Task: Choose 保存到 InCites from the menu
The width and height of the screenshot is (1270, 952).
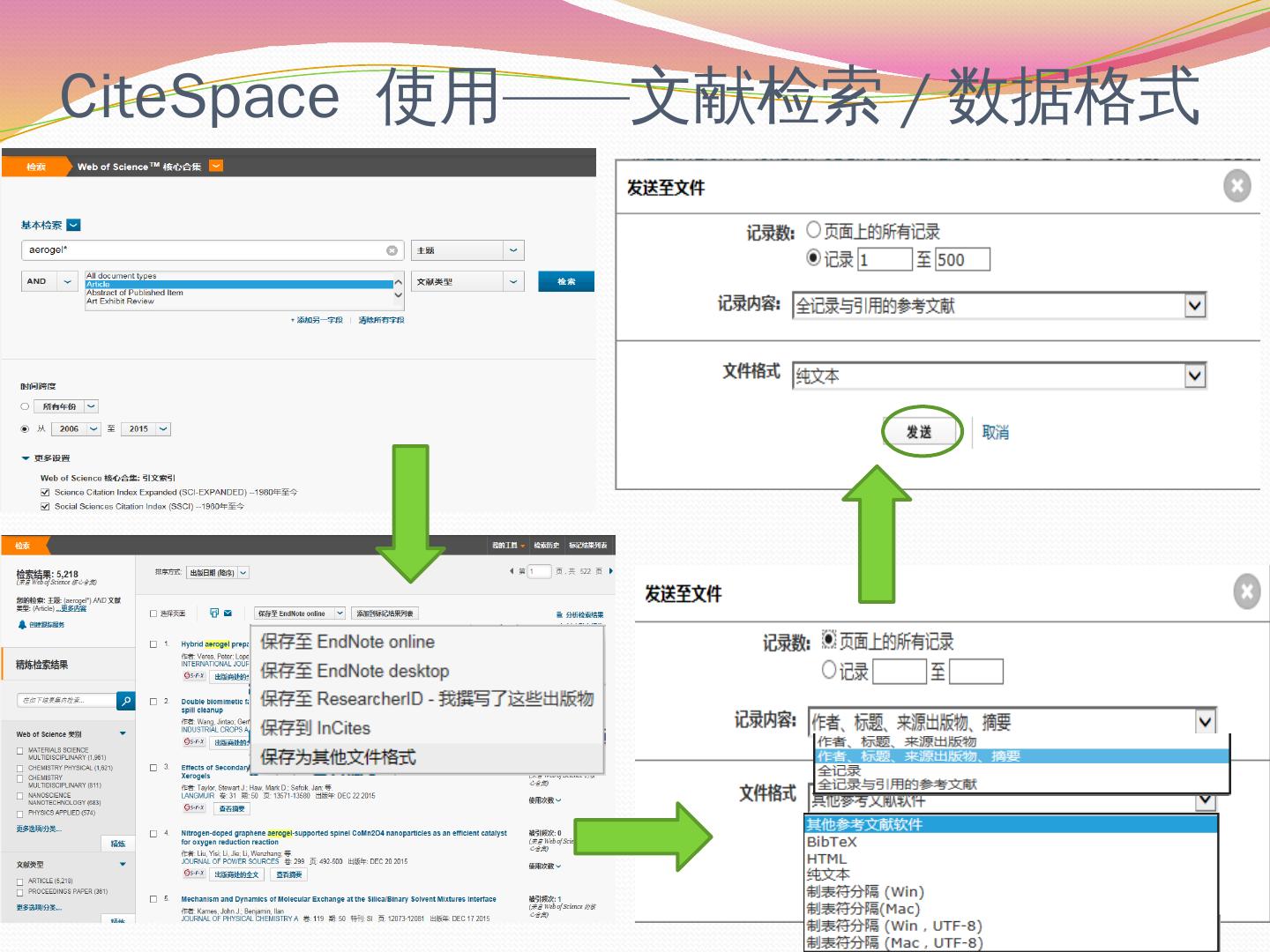Action: [x=315, y=728]
